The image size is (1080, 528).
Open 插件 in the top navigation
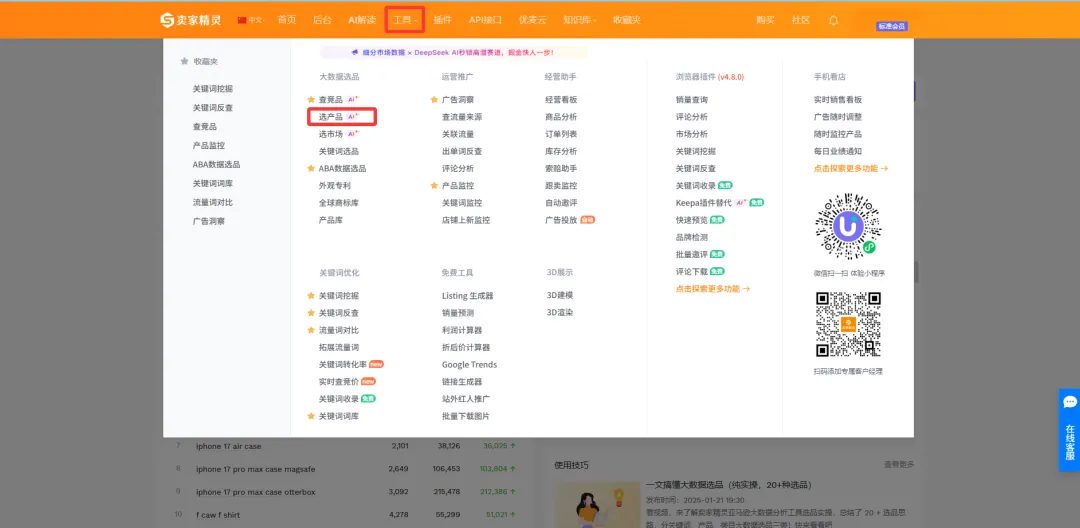tap(442, 20)
